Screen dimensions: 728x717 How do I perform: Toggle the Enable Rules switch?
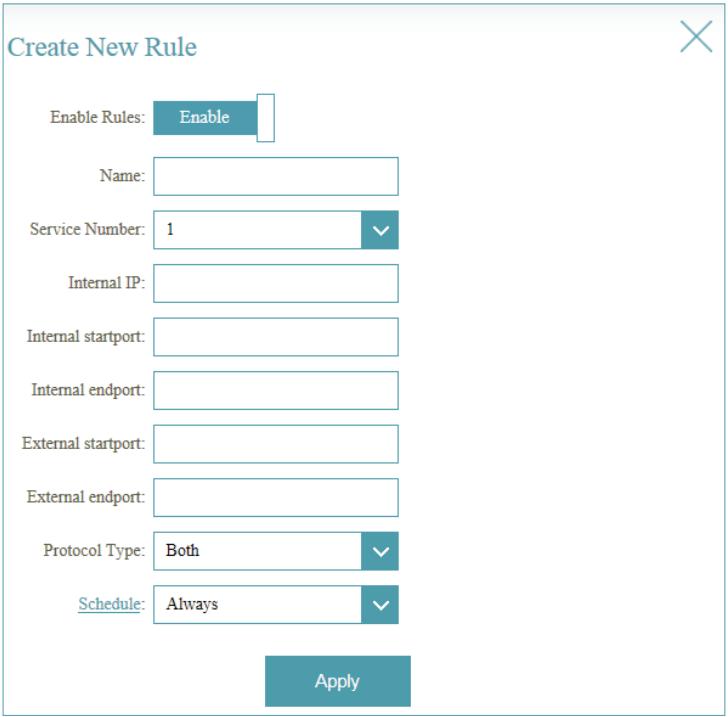coord(212,118)
